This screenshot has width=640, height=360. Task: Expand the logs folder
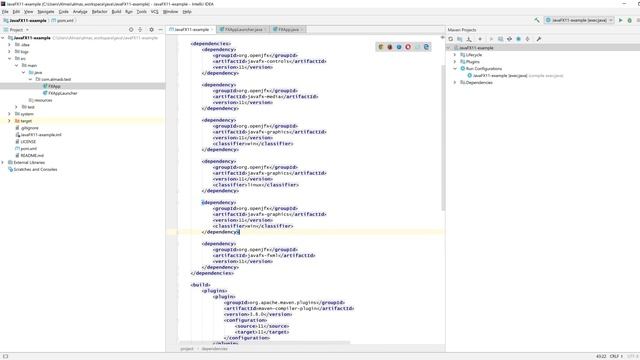click(x=9, y=51)
